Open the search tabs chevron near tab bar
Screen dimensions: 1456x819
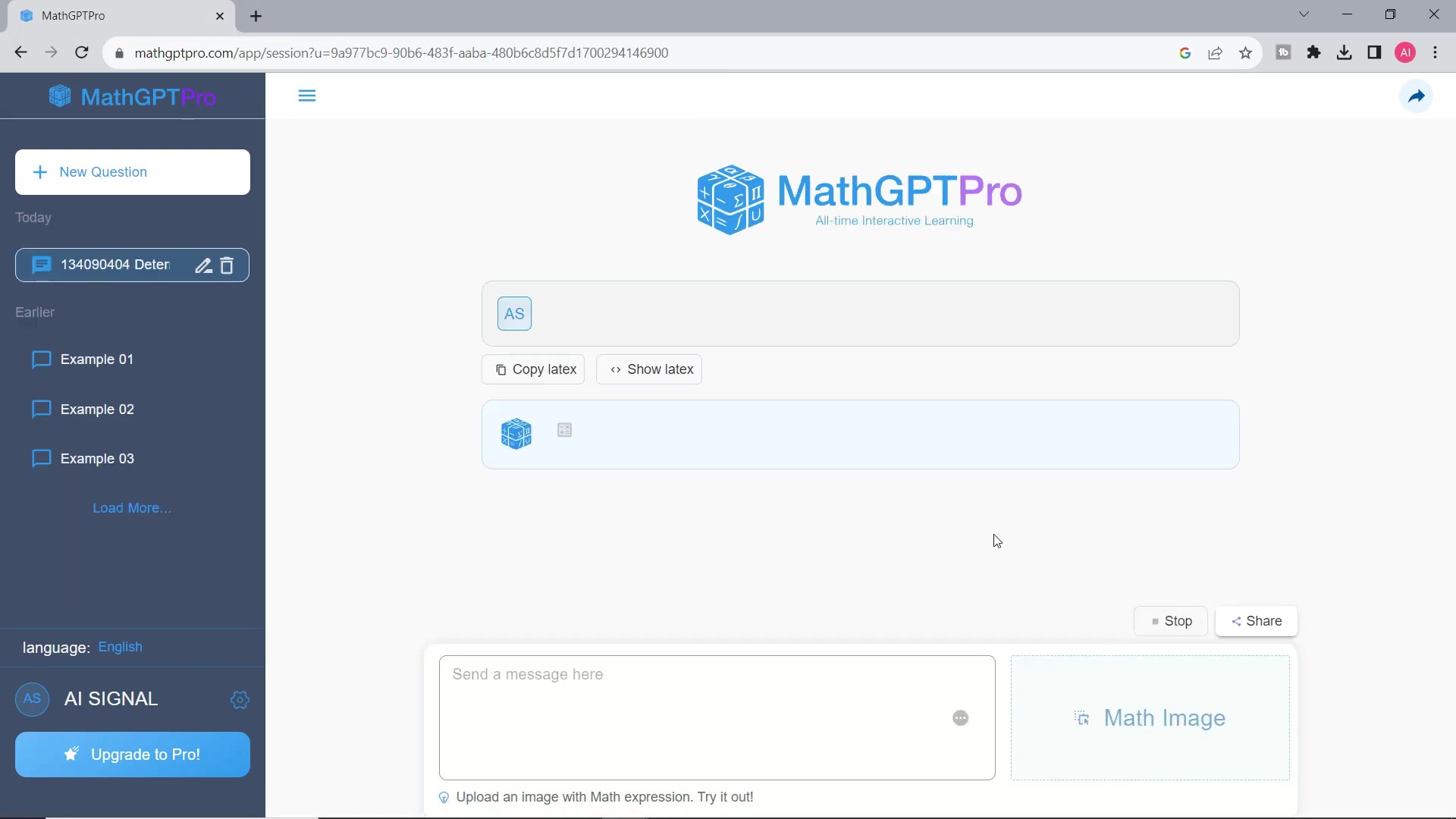tap(1302, 14)
